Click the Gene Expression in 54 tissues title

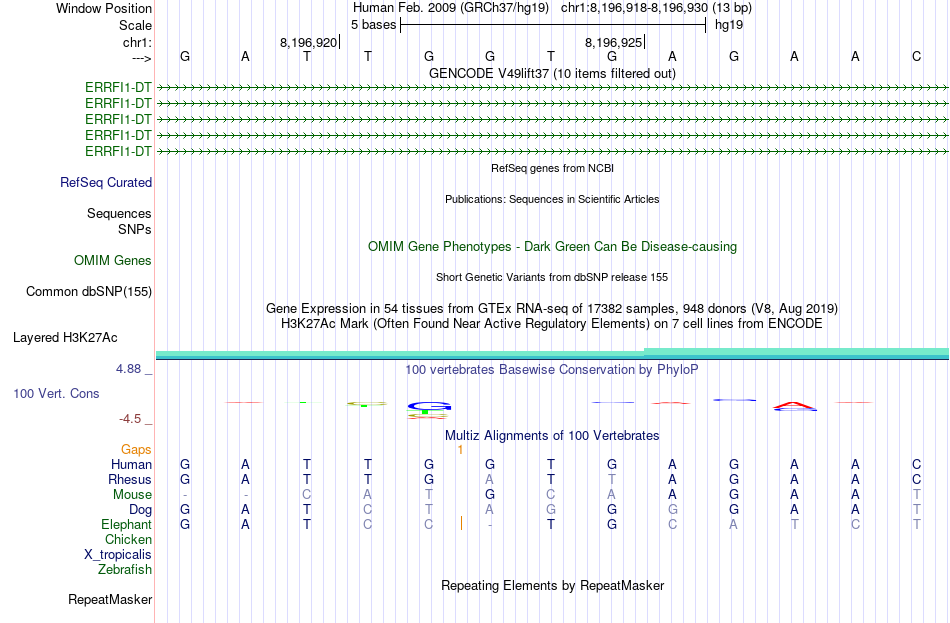[x=552, y=308]
